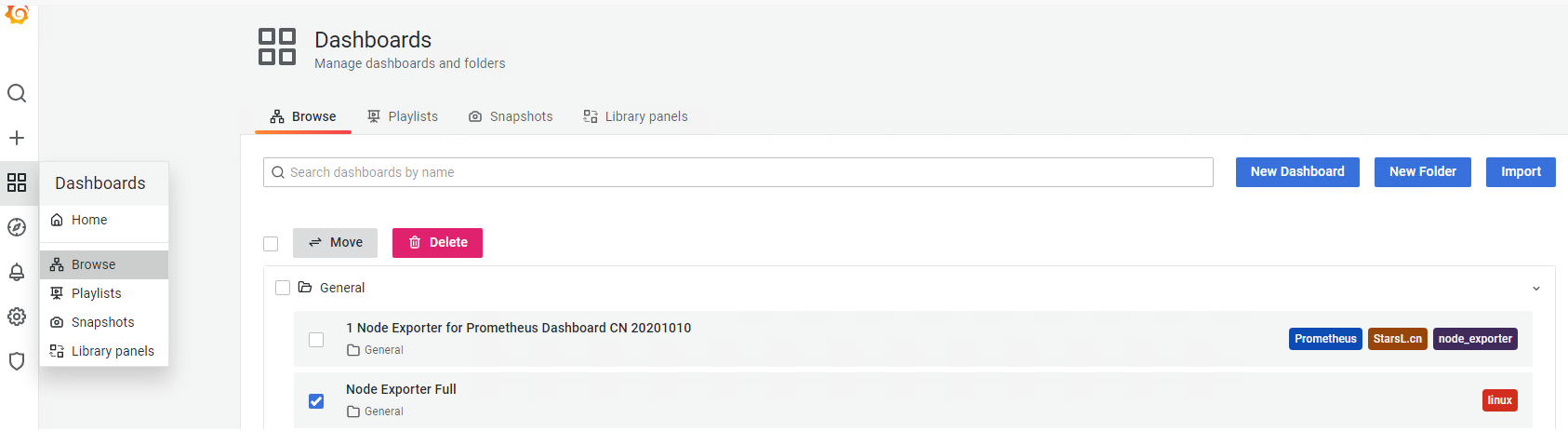Click the Search dashboards by name field
The image size is (1568, 432).
point(738,172)
